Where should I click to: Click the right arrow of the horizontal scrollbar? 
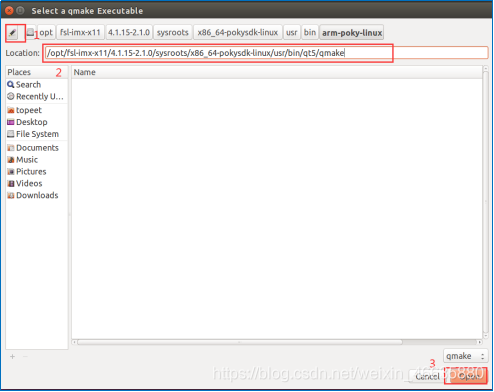coord(480,342)
